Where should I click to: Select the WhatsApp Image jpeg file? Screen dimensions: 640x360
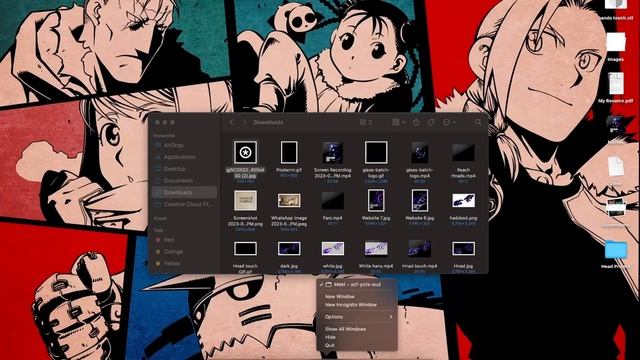(x=289, y=200)
